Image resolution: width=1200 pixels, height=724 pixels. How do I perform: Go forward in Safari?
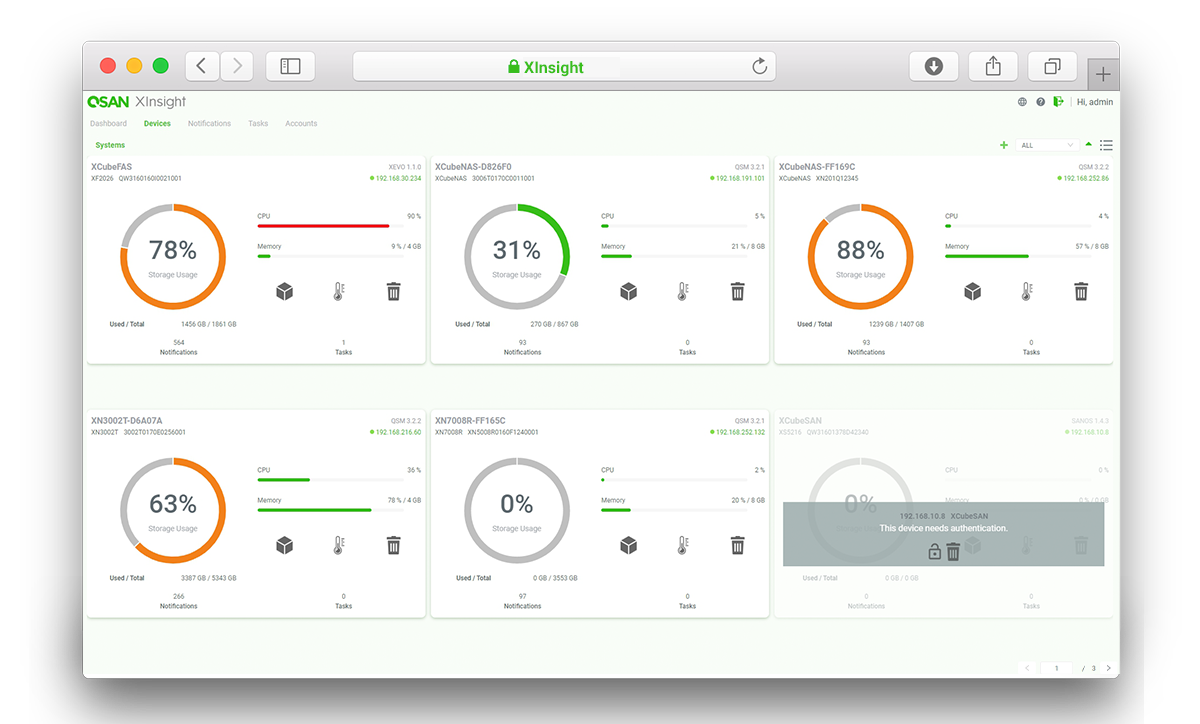tap(237, 66)
